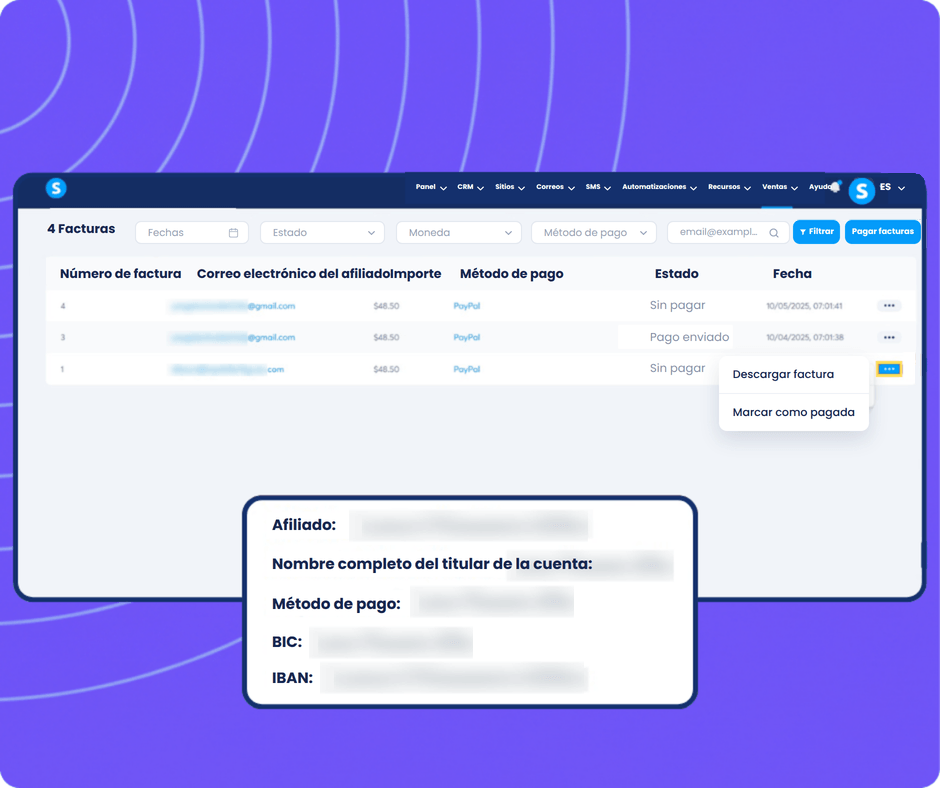
Task: Expand the Recursos menu
Action: tap(729, 187)
